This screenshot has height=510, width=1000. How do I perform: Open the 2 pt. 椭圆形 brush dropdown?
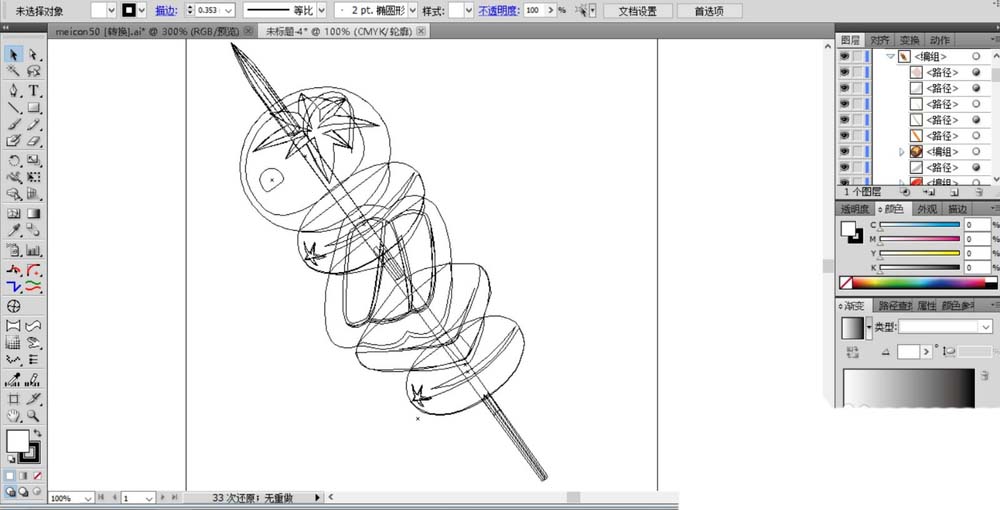pos(412,10)
